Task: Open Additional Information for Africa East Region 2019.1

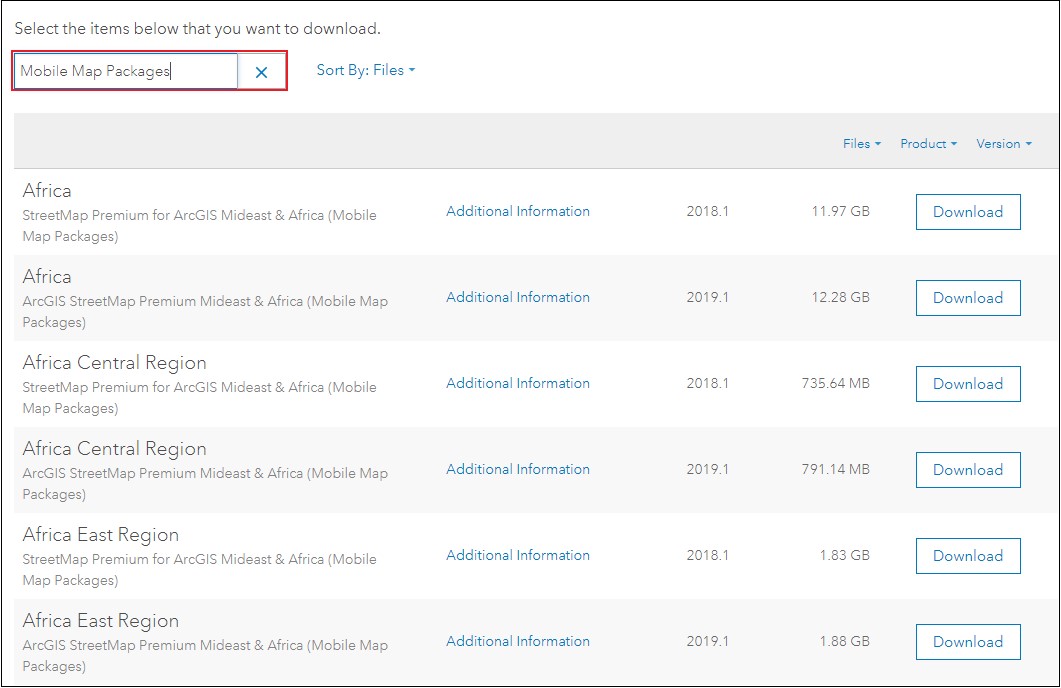Action: click(518, 641)
